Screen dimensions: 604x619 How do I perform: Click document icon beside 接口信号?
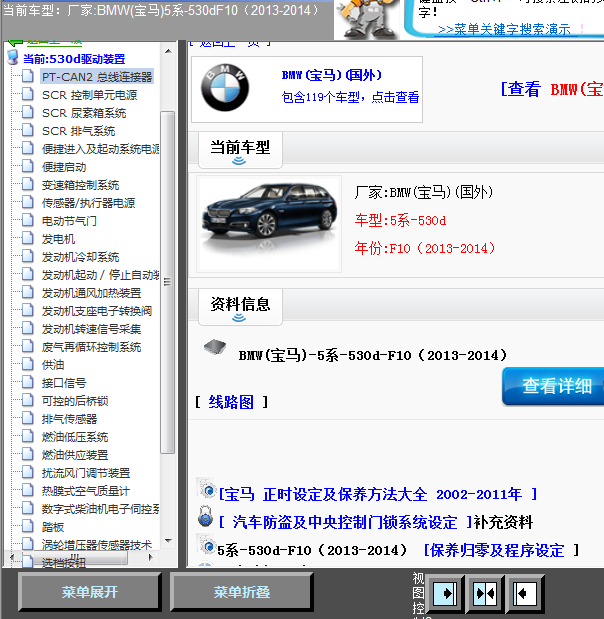click(28, 382)
